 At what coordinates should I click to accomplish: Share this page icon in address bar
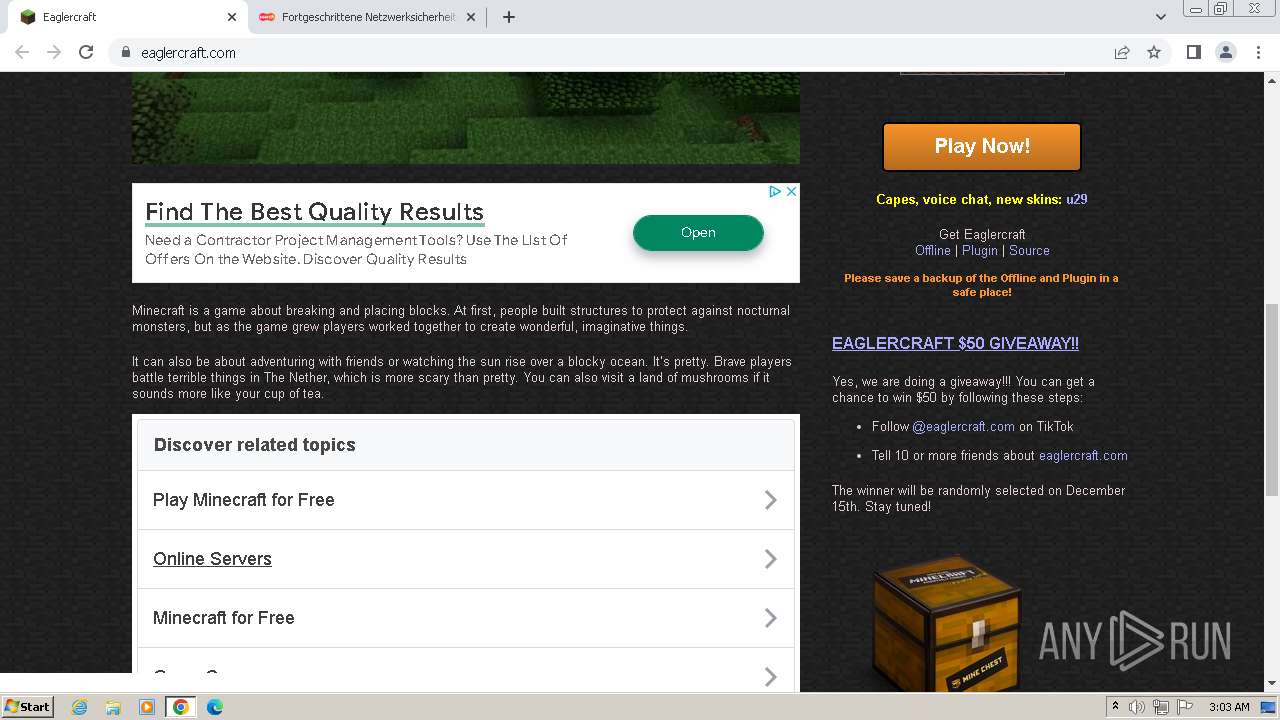(1122, 52)
